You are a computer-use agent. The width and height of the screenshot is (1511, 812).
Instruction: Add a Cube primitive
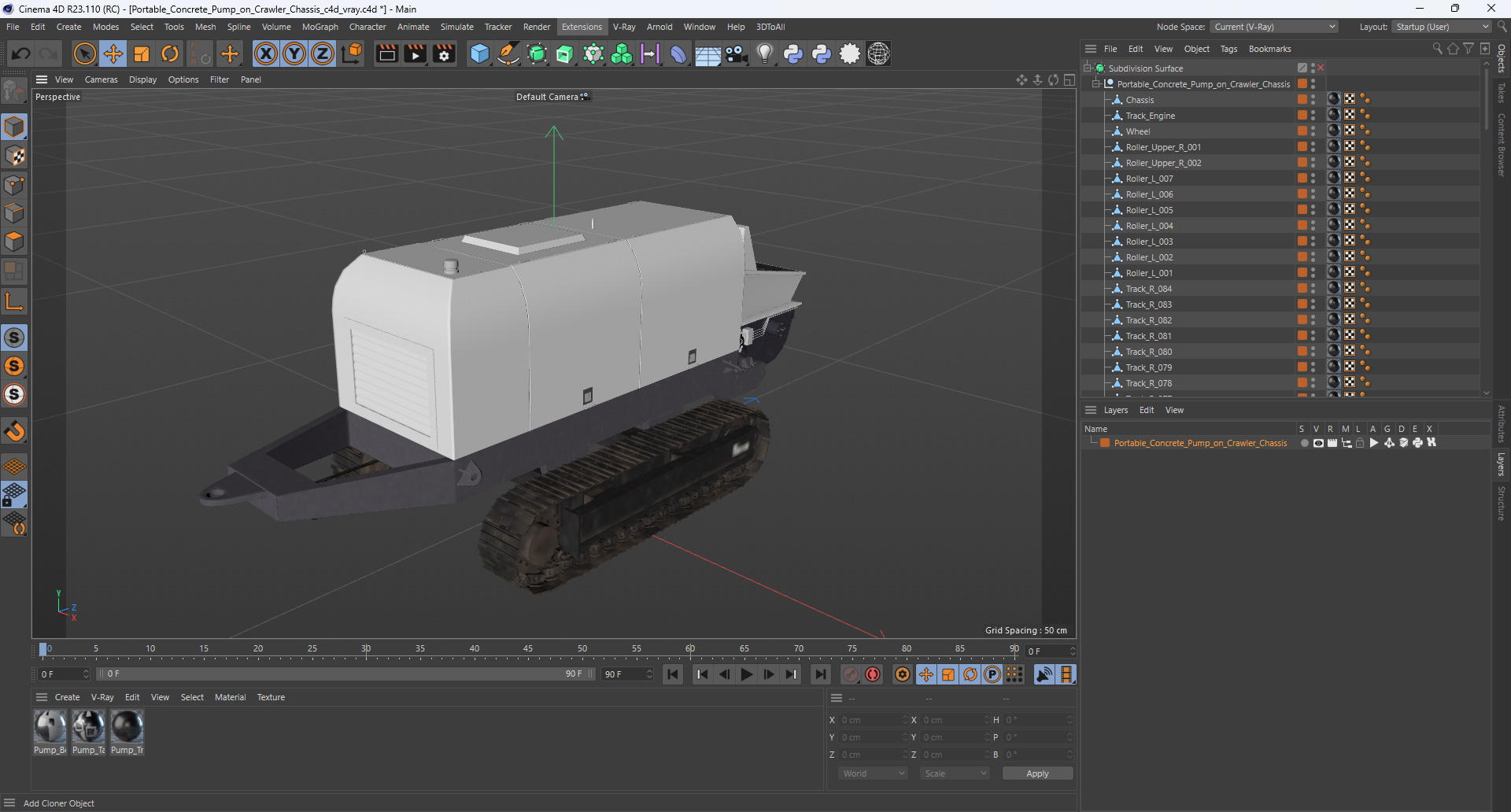click(479, 54)
